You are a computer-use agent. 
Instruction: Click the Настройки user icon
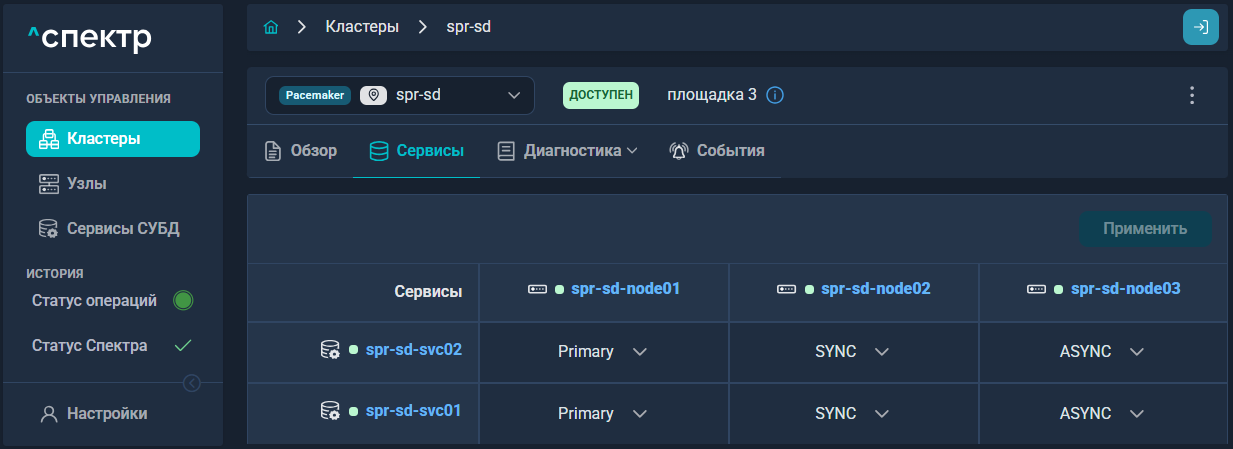tap(49, 414)
